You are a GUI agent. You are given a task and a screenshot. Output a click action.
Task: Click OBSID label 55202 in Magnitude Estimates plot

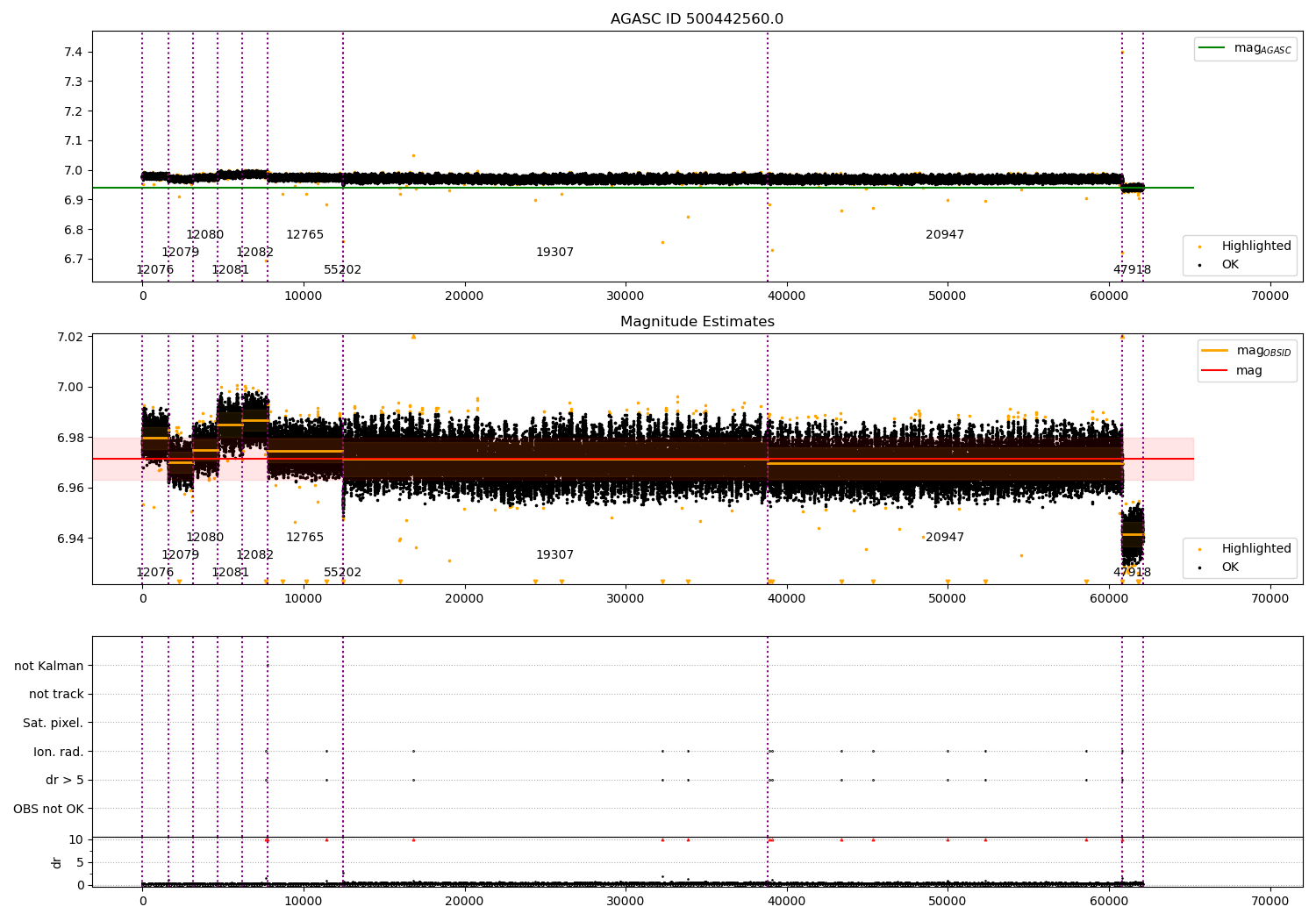click(343, 573)
